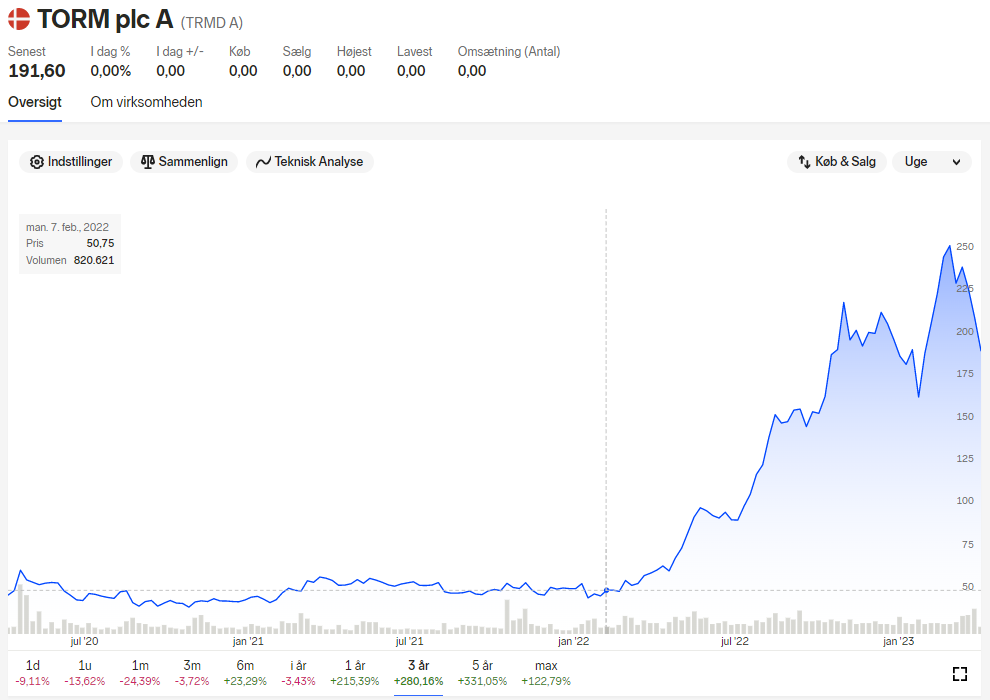The image size is (990, 700).
Task: Expand the fullscreen chart icon
Action: tap(960, 673)
